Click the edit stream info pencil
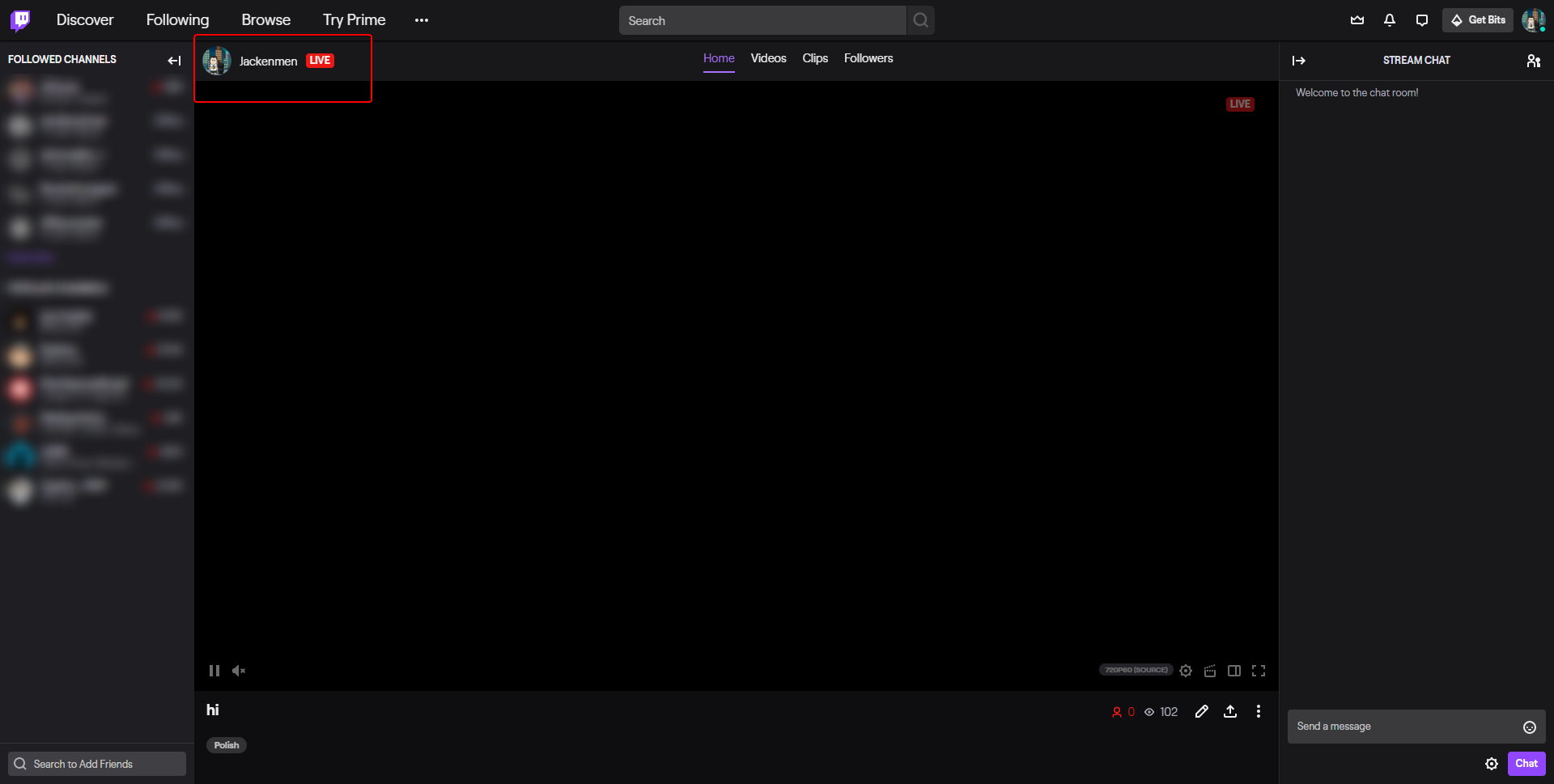This screenshot has width=1554, height=784. 1202,711
